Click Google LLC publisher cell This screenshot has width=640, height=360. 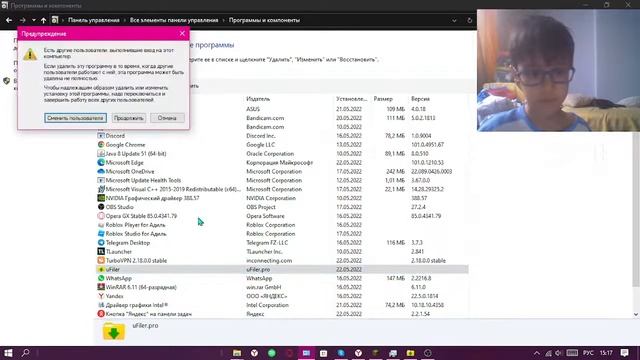click(x=260, y=144)
